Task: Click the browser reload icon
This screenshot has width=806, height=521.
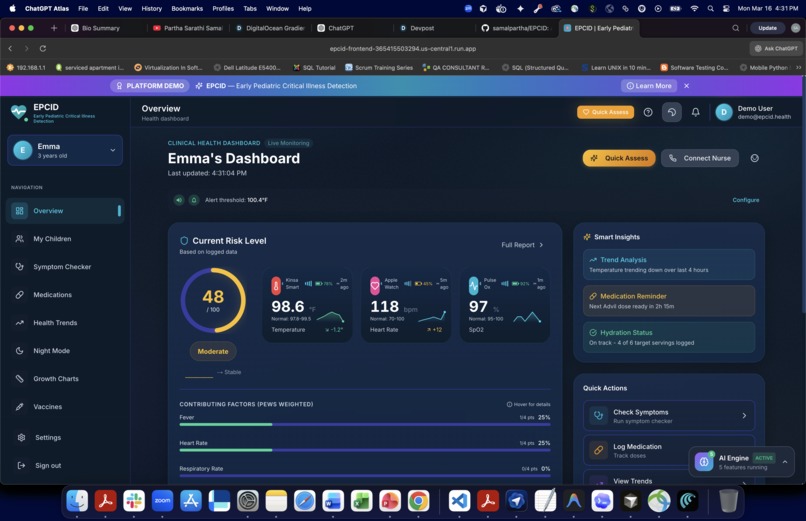Action: pyautogui.click(x=43, y=48)
